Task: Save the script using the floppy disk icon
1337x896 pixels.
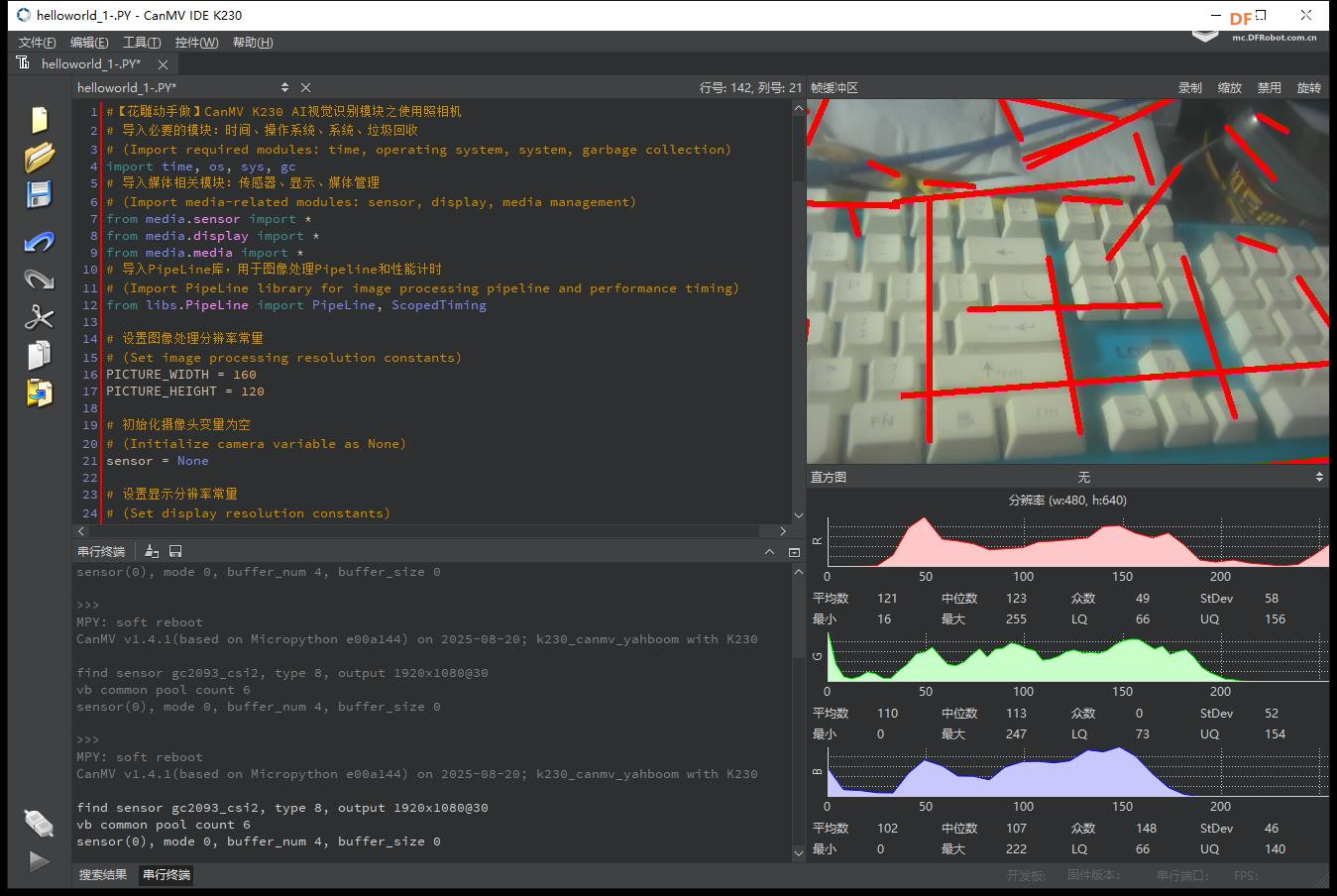Action: [39, 194]
